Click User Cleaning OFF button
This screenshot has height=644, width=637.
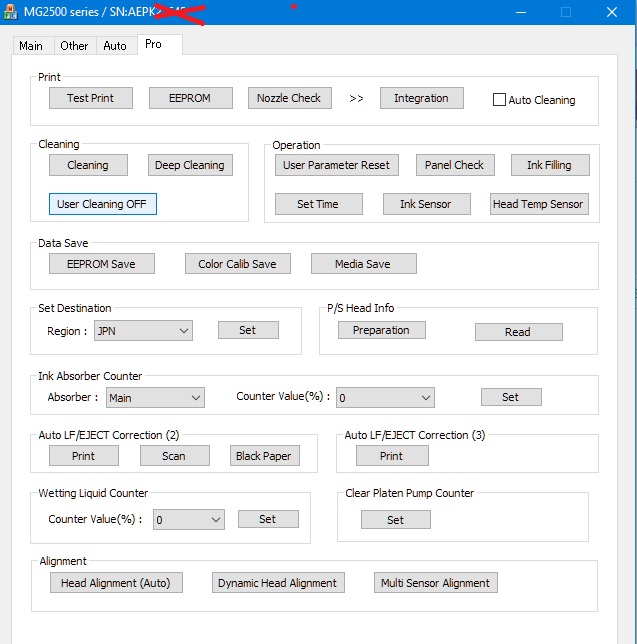click(x=102, y=204)
